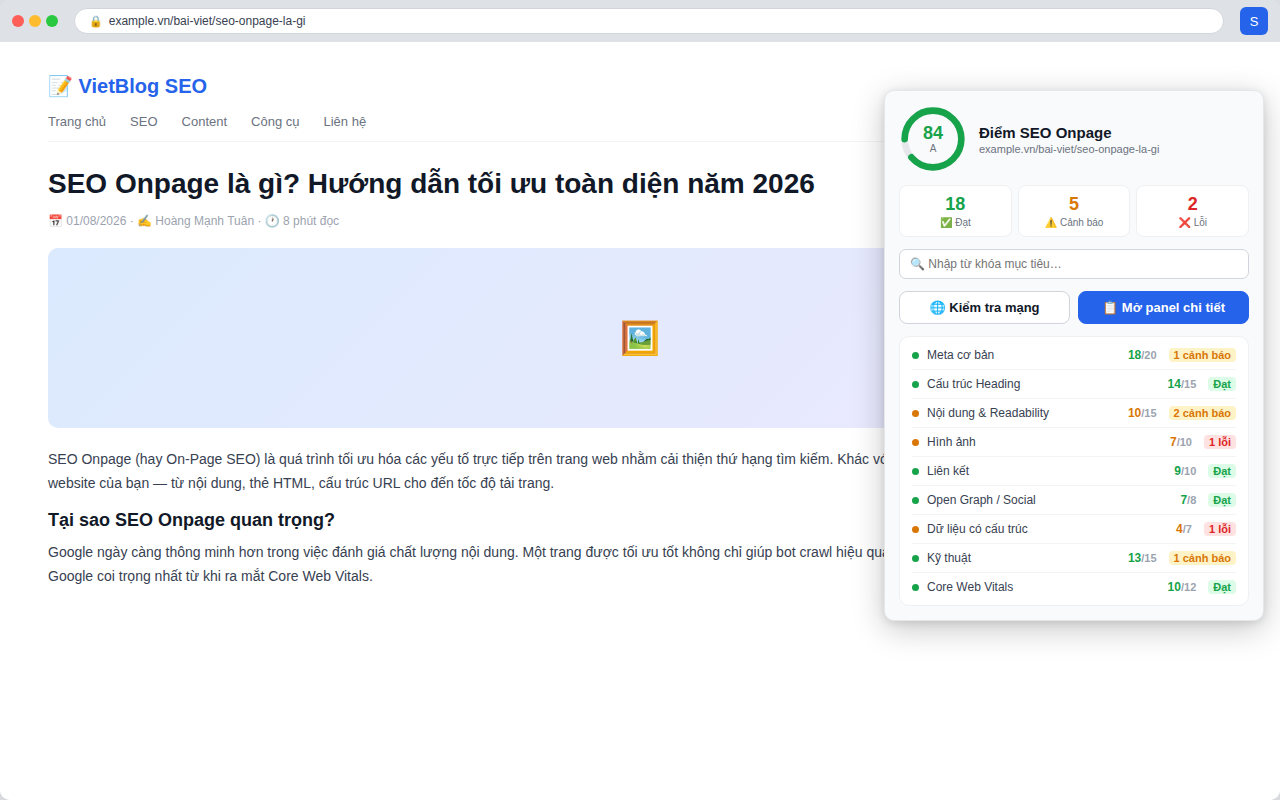Click the Điểm SEO Onpage panel title
This screenshot has height=800, width=1280.
1045,133
